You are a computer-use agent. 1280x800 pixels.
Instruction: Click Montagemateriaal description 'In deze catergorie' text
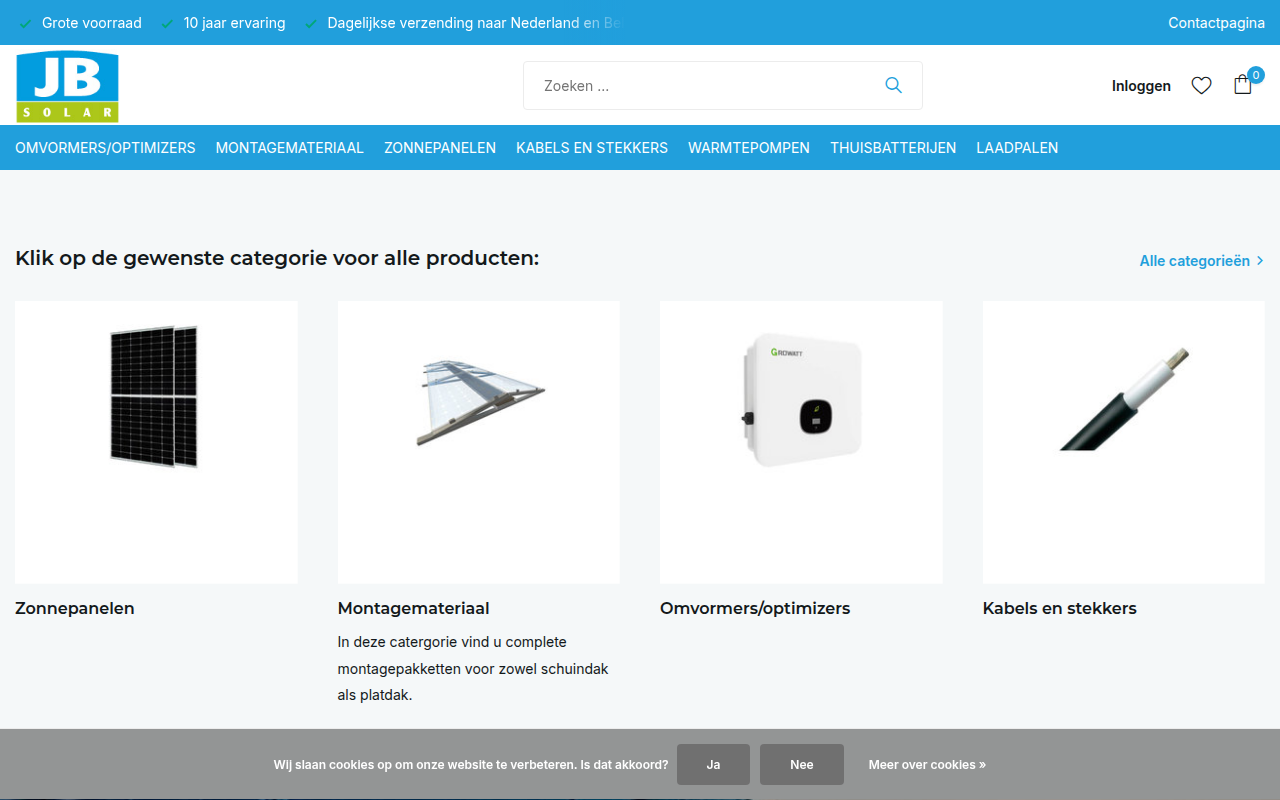473,668
